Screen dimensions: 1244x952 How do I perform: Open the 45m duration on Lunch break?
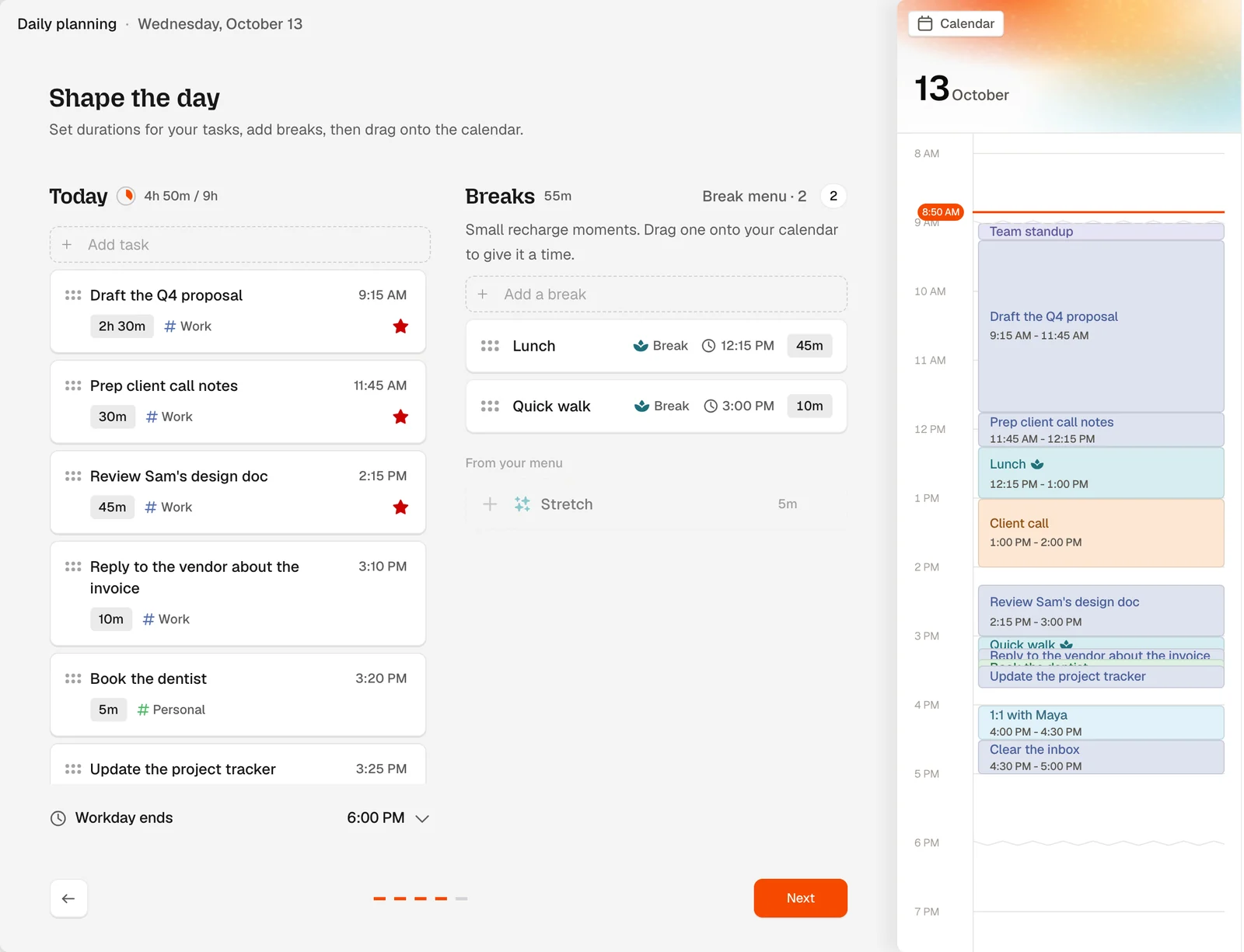[x=809, y=346]
